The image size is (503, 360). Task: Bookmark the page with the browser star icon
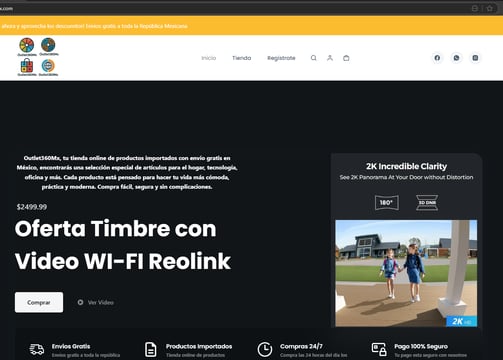[490, 8]
